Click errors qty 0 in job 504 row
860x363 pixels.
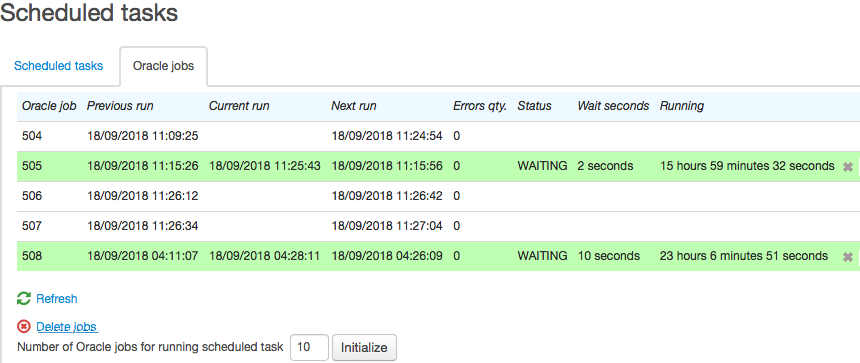(456, 136)
